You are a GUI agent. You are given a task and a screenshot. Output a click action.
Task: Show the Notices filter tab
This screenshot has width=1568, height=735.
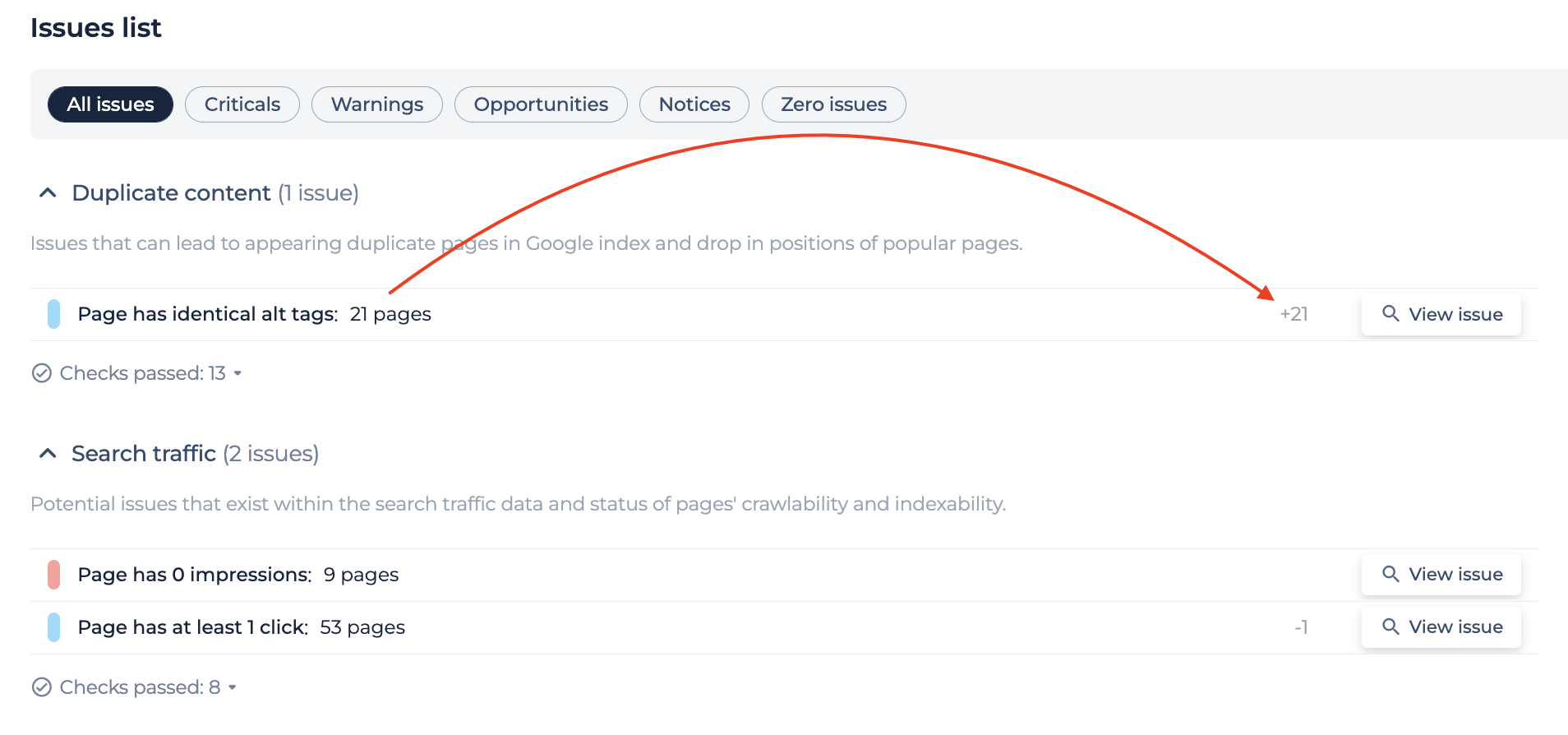[x=694, y=104]
